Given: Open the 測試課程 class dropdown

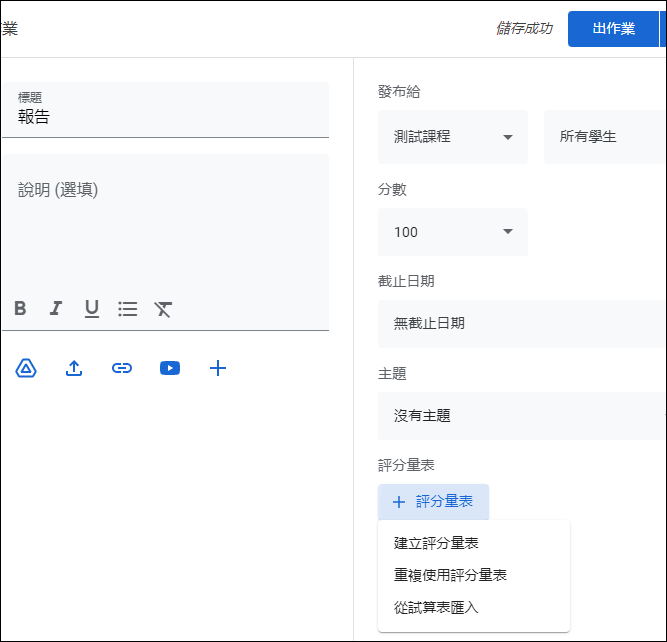Looking at the screenshot, I should coord(453,137).
